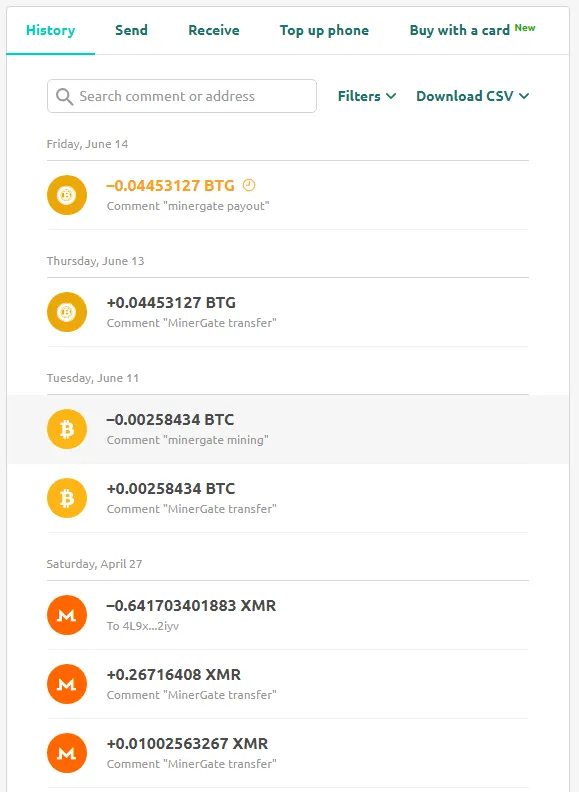Open the -0.00258434 BTC minergate mining transaction
This screenshot has width=579, height=792.
click(x=288, y=429)
